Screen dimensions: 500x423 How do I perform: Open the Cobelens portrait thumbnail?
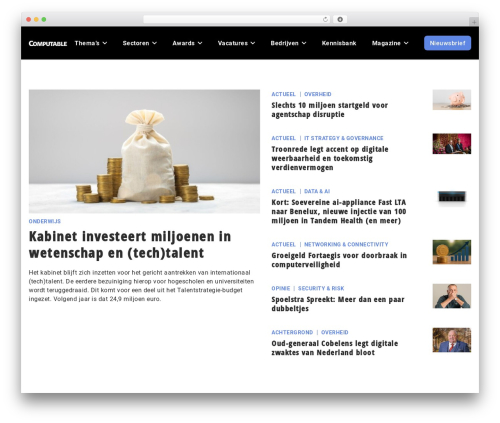pos(452,340)
